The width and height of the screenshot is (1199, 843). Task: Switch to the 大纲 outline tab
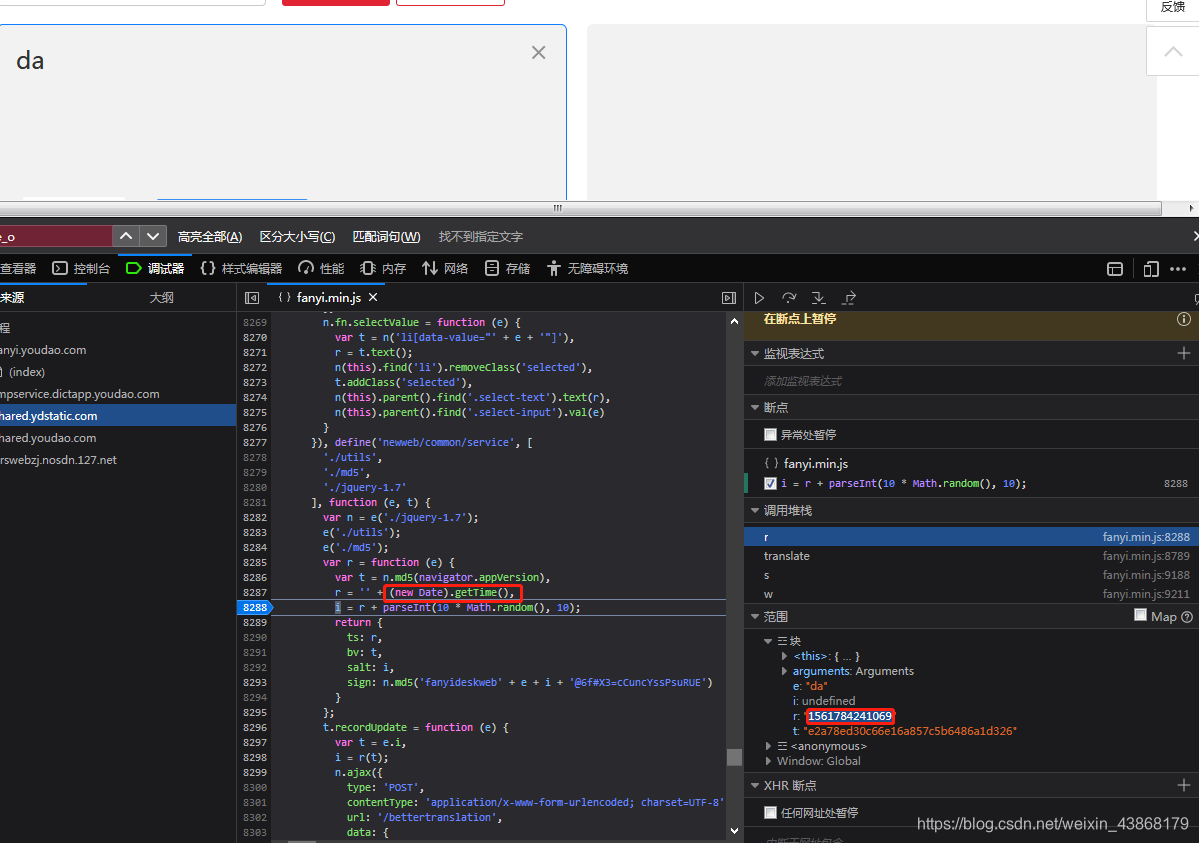pyautogui.click(x=161, y=298)
